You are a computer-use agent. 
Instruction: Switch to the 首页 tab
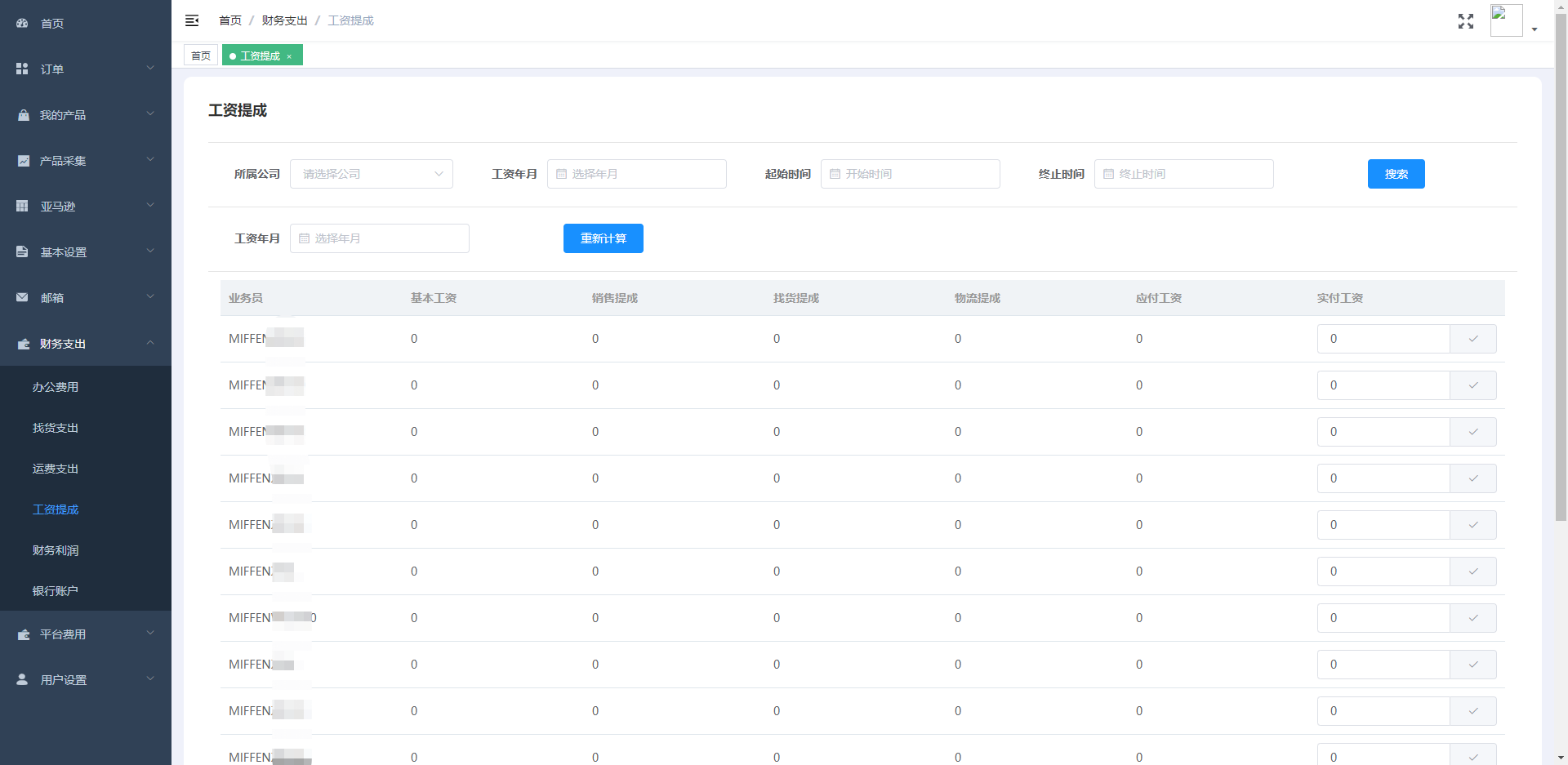coord(201,56)
